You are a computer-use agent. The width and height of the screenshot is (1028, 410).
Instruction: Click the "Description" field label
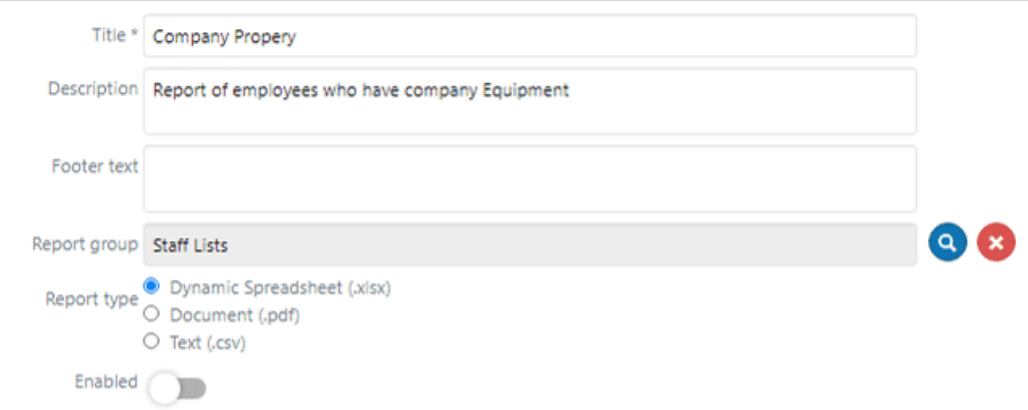pyautogui.click(x=93, y=89)
